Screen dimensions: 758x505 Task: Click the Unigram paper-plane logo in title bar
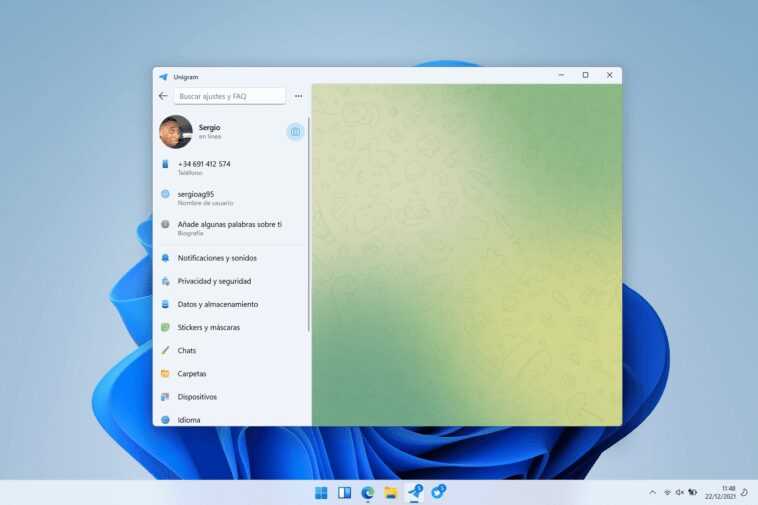tap(163, 77)
